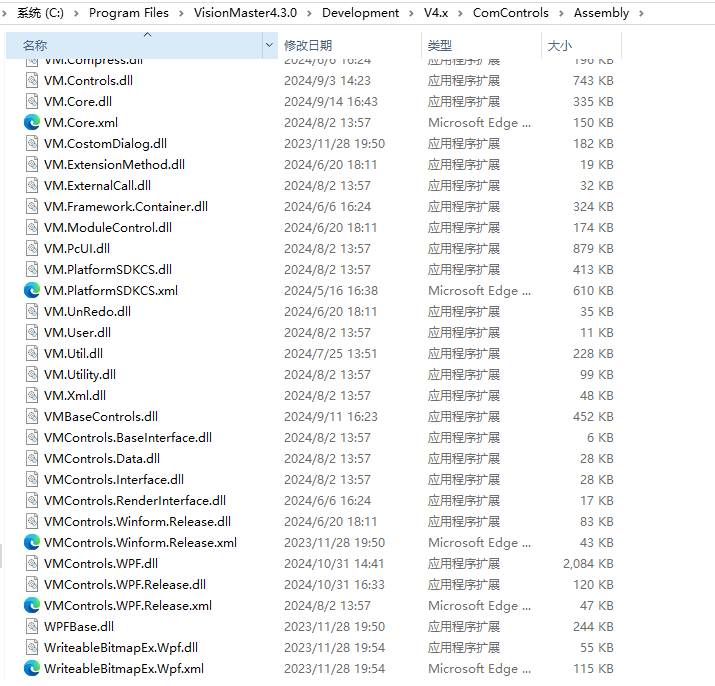
Task: Go to Development breadcrumb segment
Action: tap(360, 13)
